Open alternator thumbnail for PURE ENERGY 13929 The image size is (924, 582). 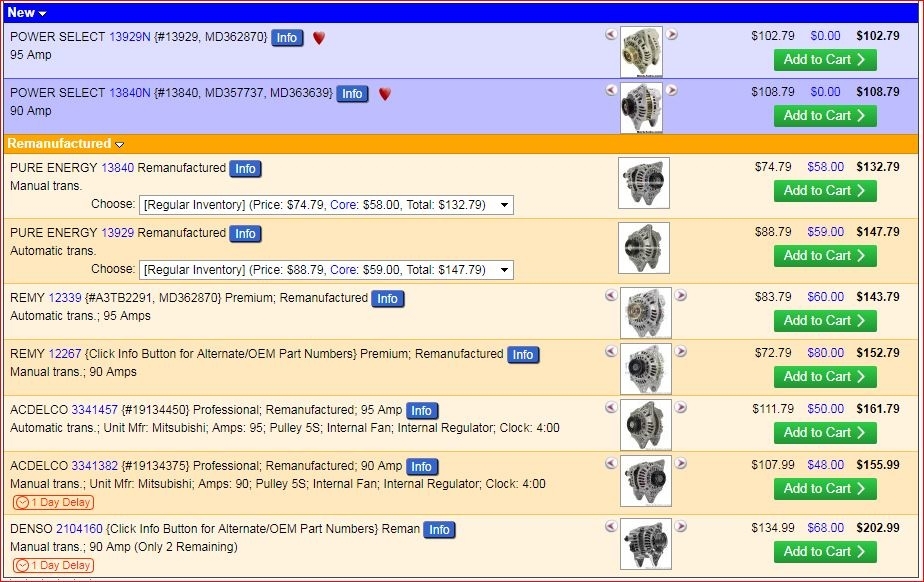[x=644, y=248]
